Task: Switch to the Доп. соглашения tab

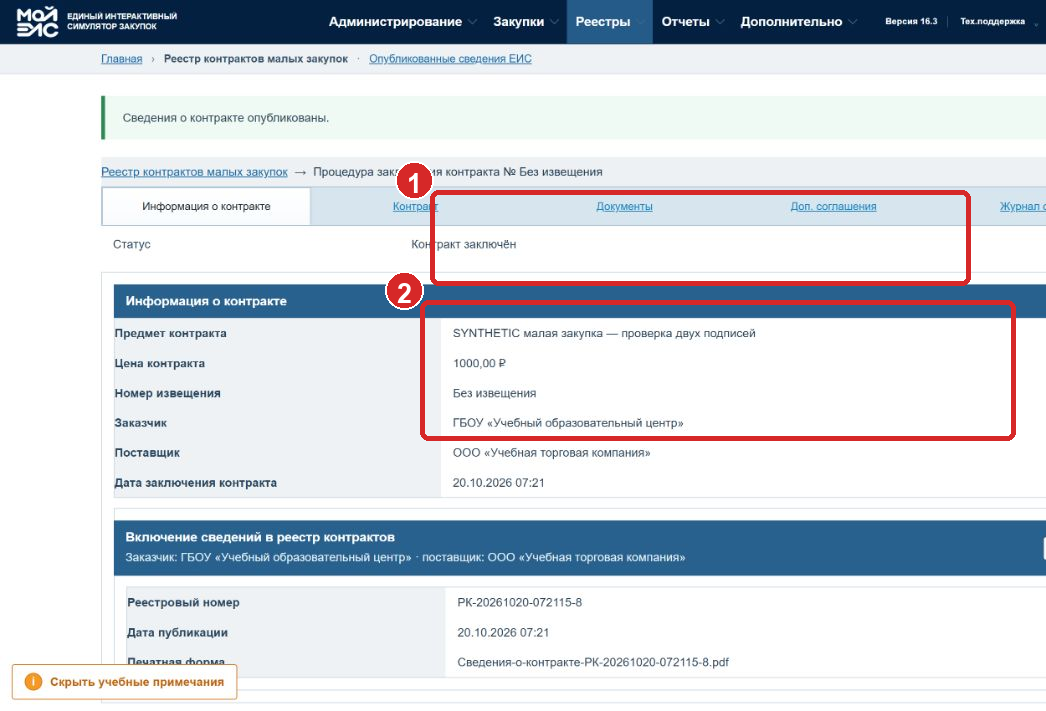Action: [x=833, y=206]
